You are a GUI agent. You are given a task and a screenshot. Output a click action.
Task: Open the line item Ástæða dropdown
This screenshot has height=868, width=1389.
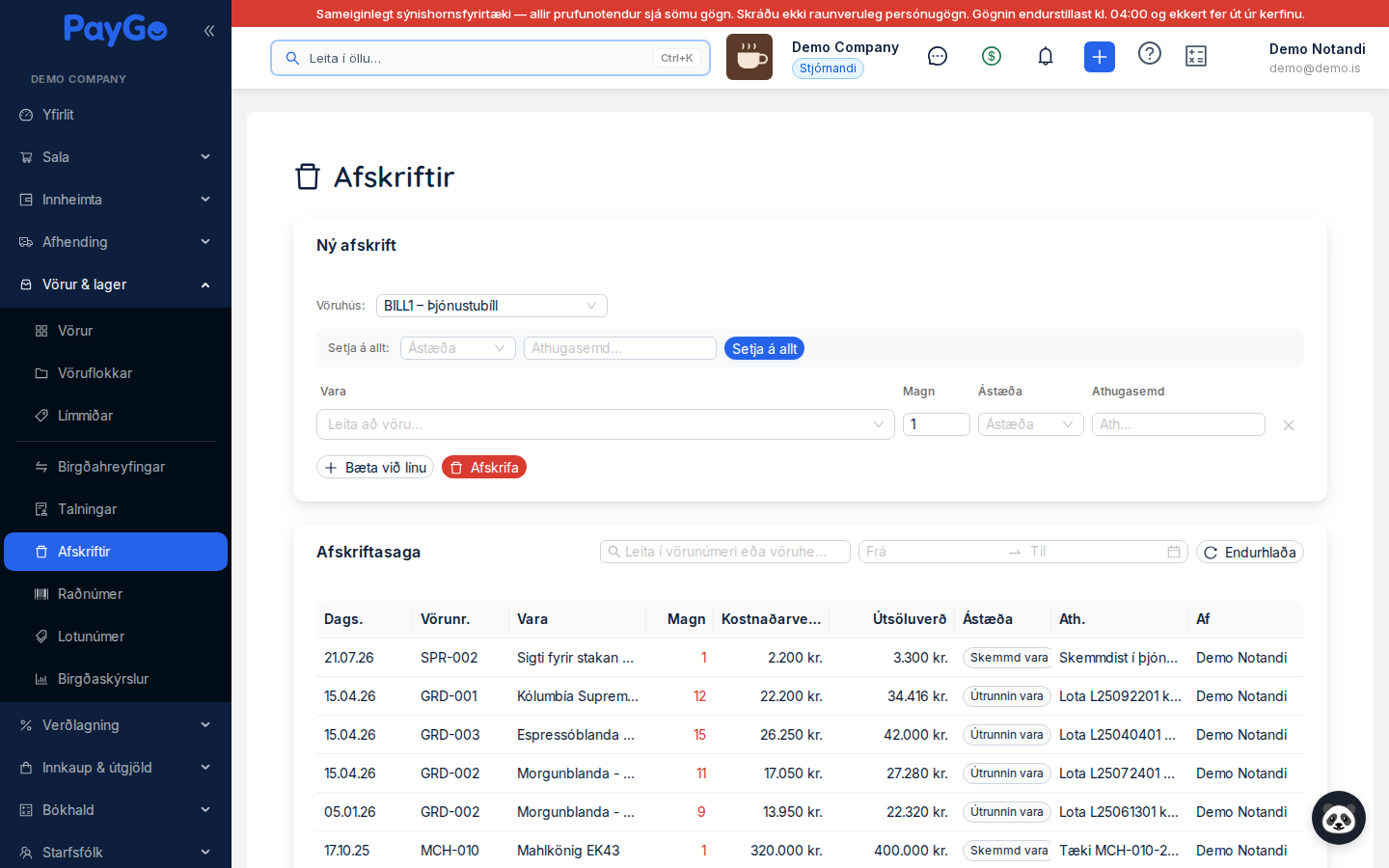(x=1030, y=424)
